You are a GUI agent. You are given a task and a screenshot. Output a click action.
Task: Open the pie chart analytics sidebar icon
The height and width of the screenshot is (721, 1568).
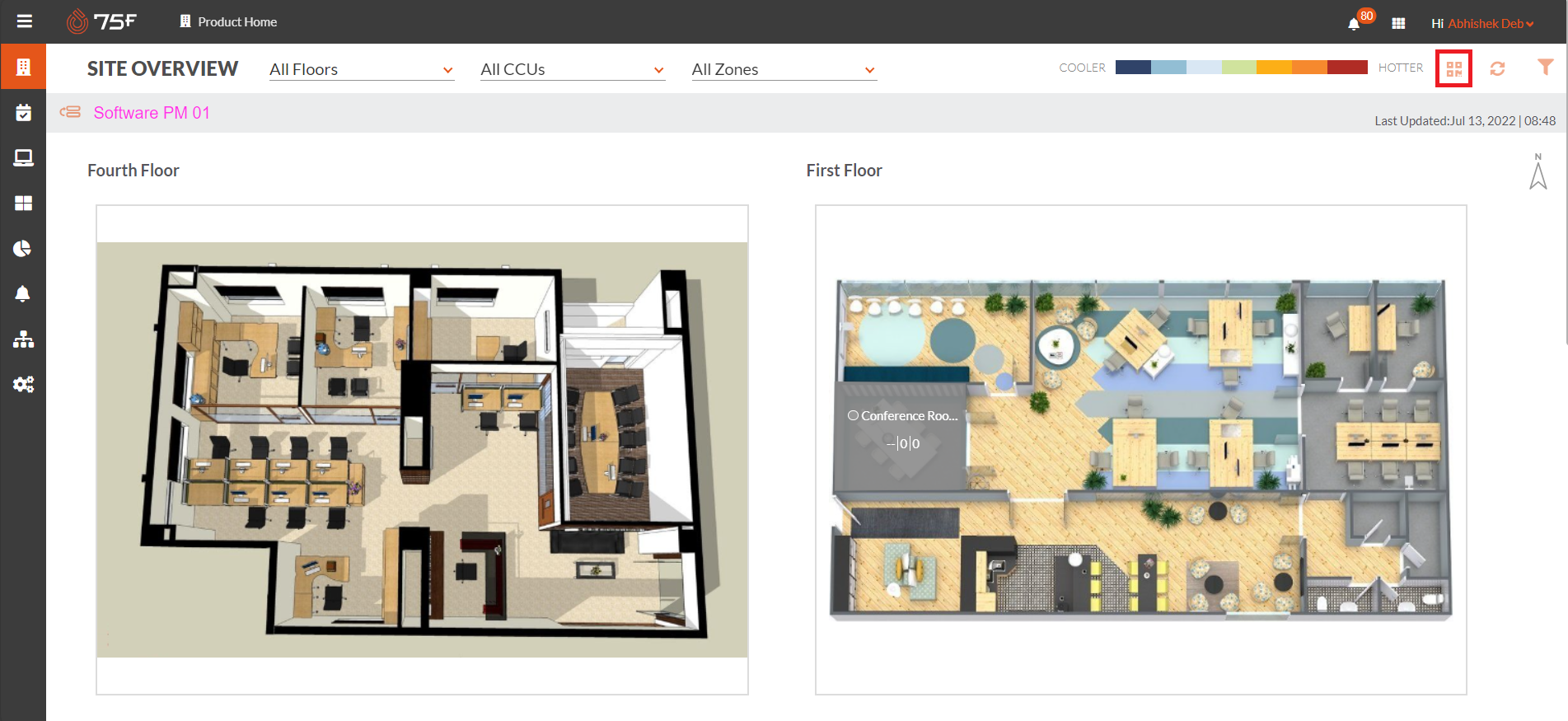pyautogui.click(x=23, y=248)
